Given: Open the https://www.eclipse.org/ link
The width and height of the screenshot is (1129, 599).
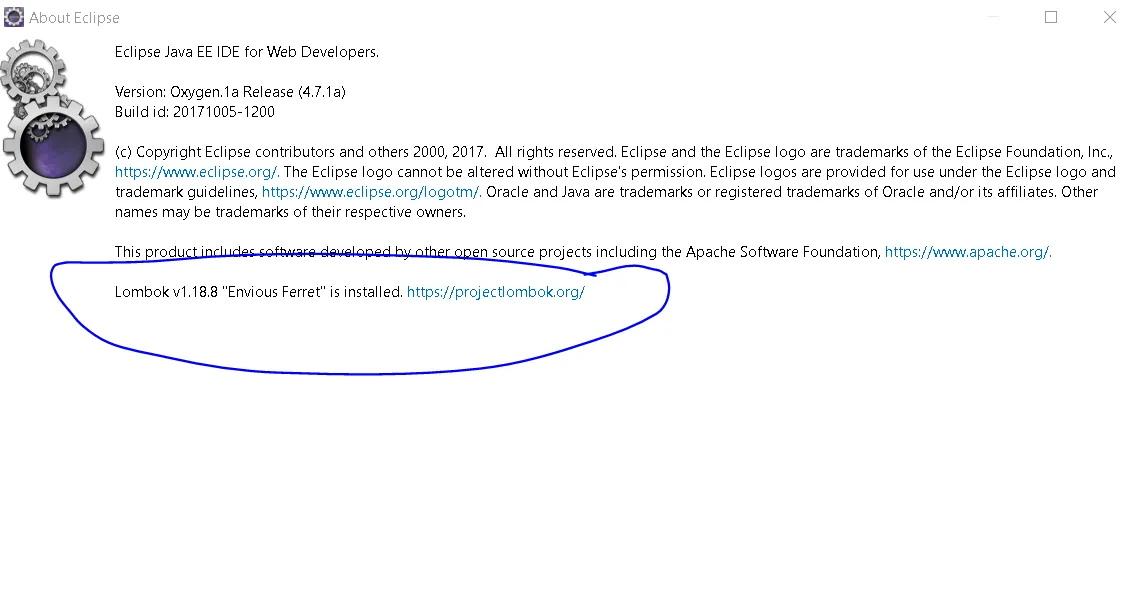Looking at the screenshot, I should (x=197, y=172).
